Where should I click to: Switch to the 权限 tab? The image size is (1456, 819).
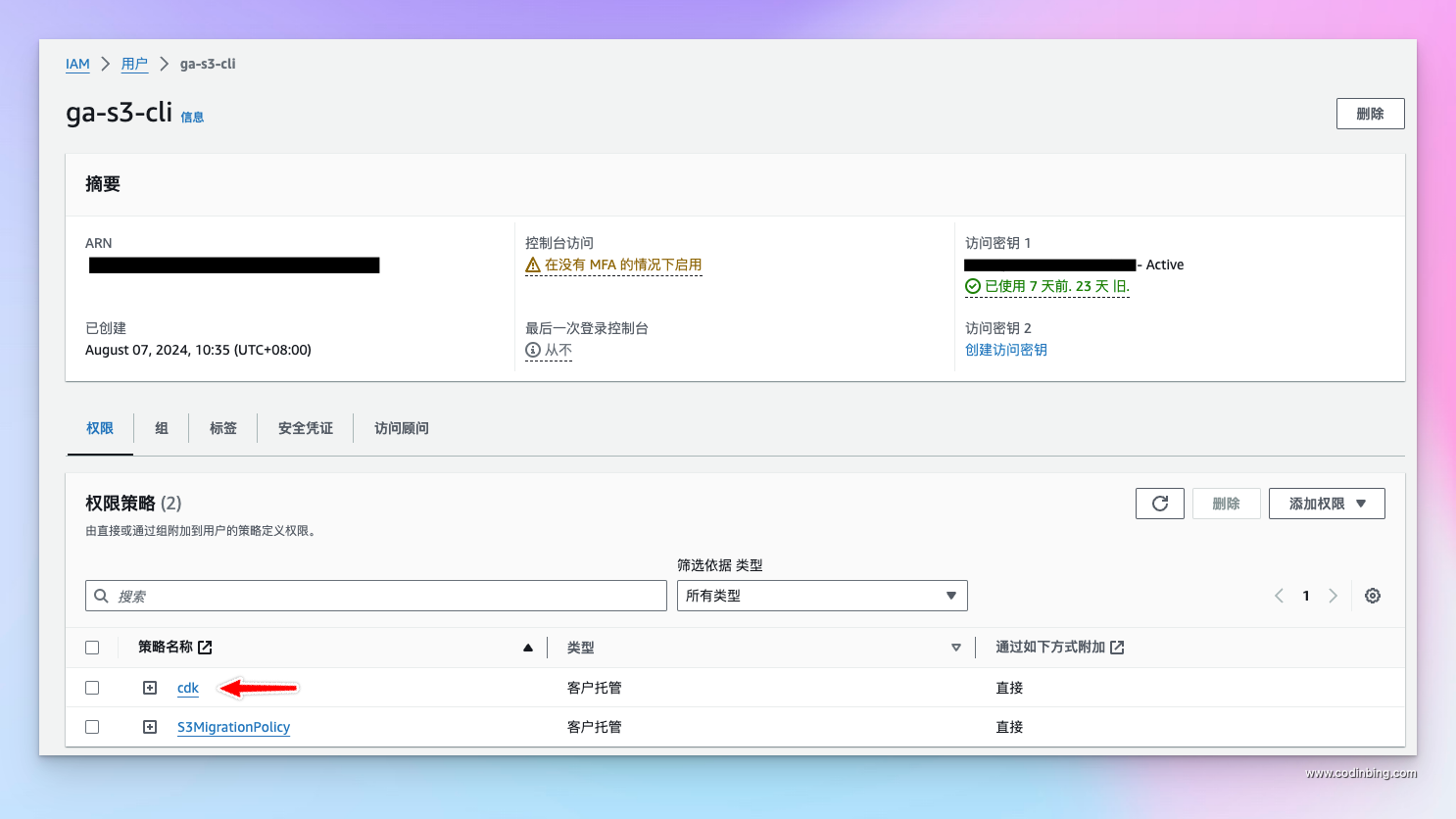tap(100, 428)
